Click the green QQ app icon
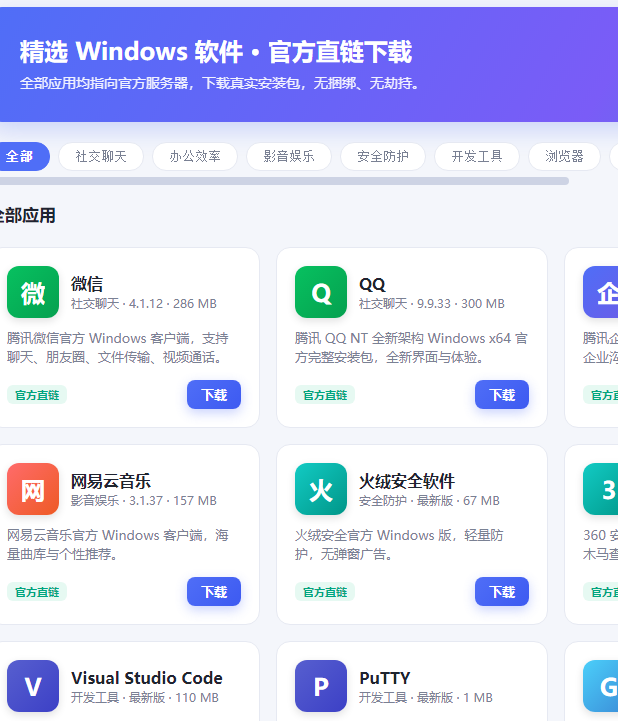This screenshot has width=618, height=721. 321,292
